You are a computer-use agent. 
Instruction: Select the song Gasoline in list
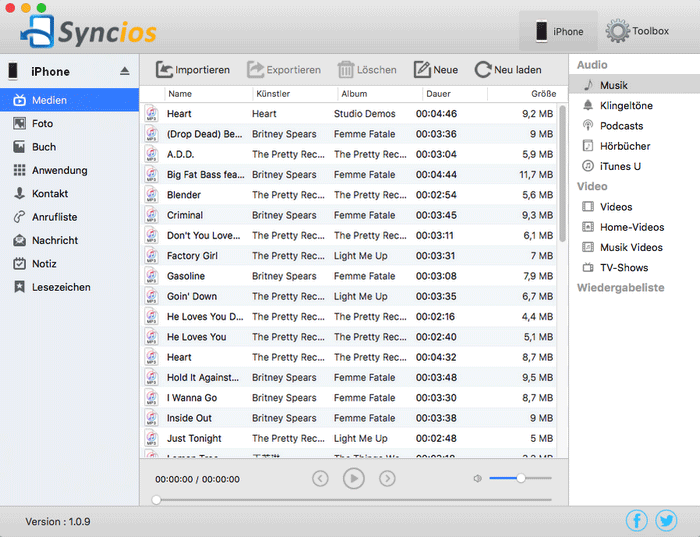186,276
